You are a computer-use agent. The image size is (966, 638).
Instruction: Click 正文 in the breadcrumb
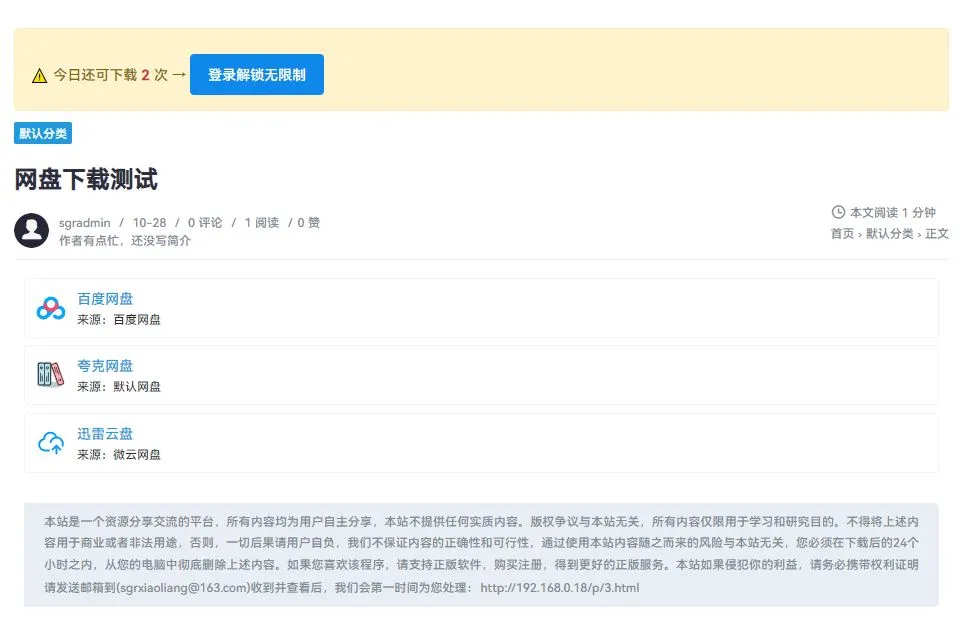click(937, 234)
